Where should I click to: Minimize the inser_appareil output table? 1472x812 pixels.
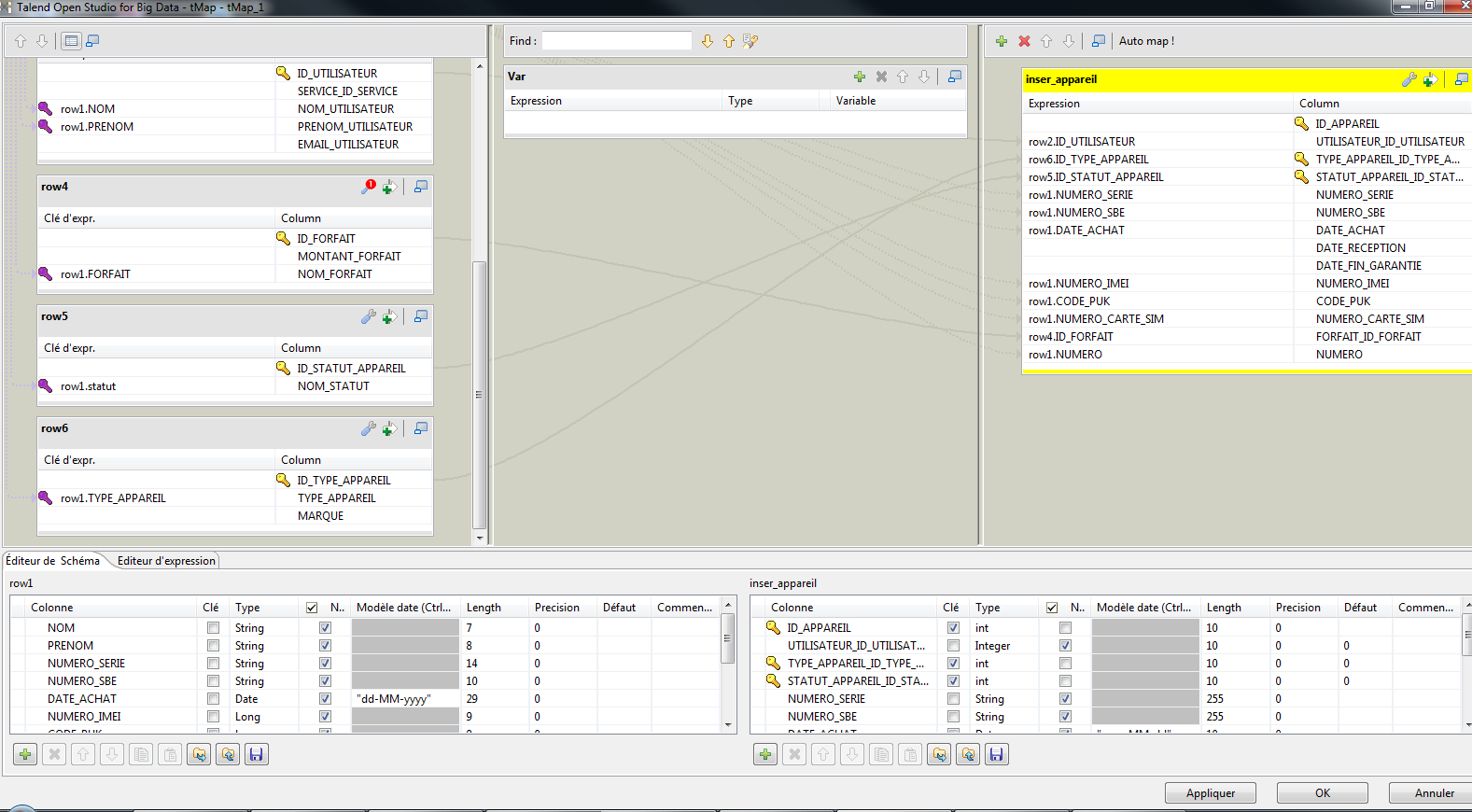pos(1461,79)
